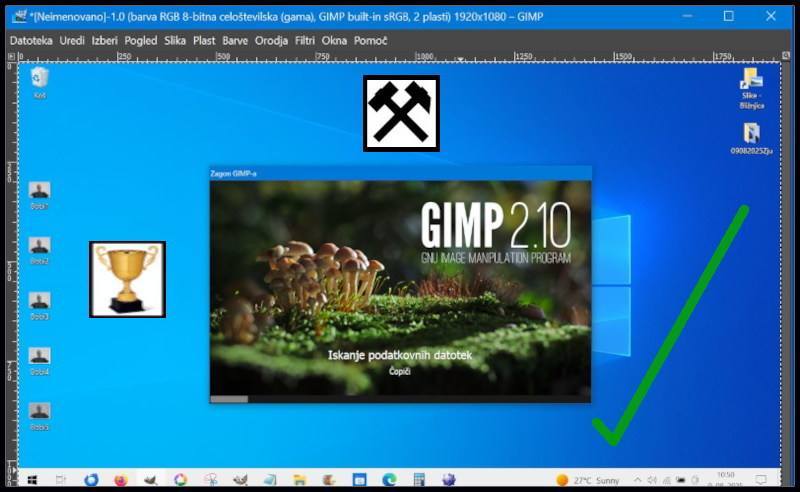Open the Orodja menu
Image resolution: width=800 pixels, height=492 pixels.
271,41
